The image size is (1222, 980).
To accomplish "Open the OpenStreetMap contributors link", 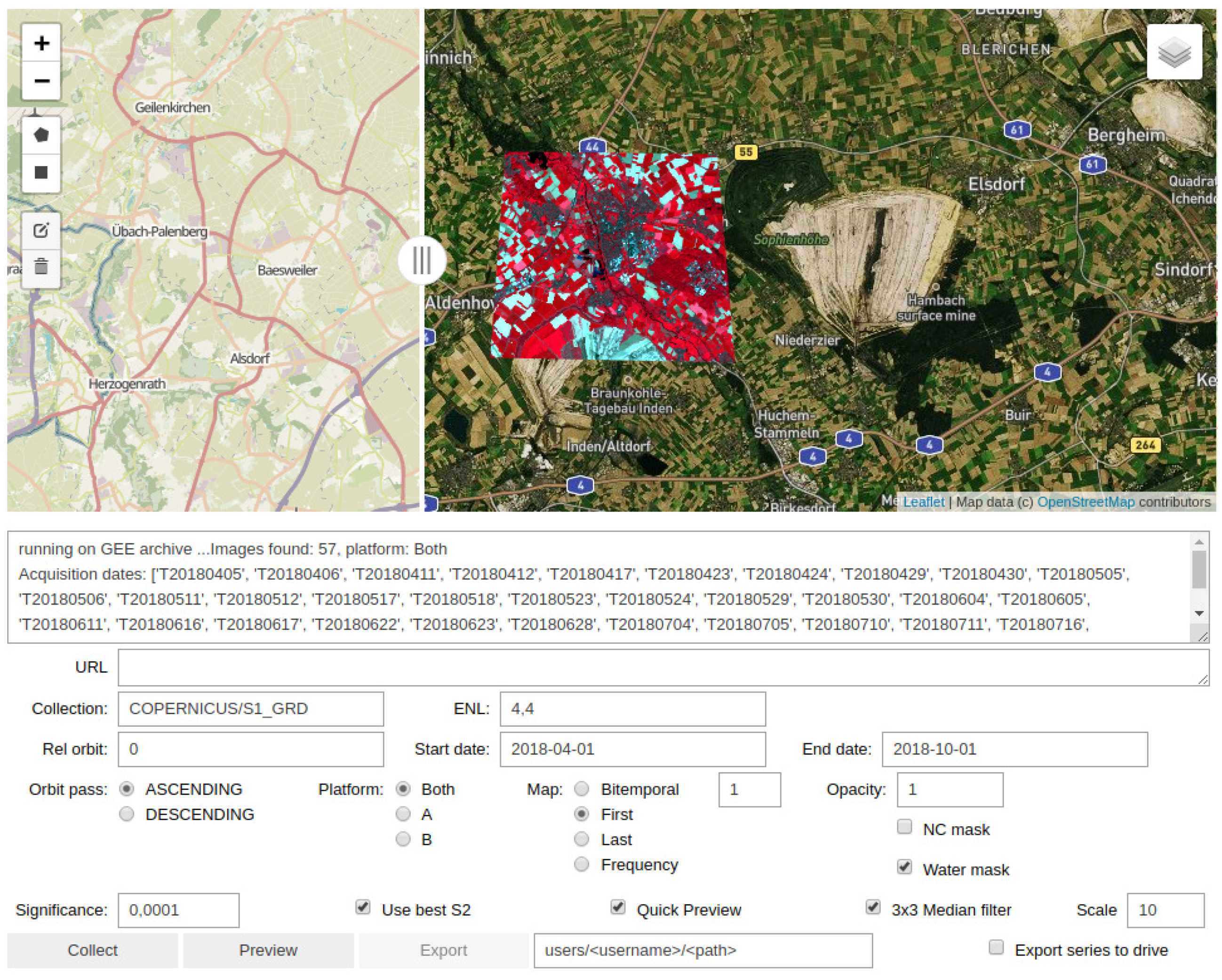I will click(1086, 502).
